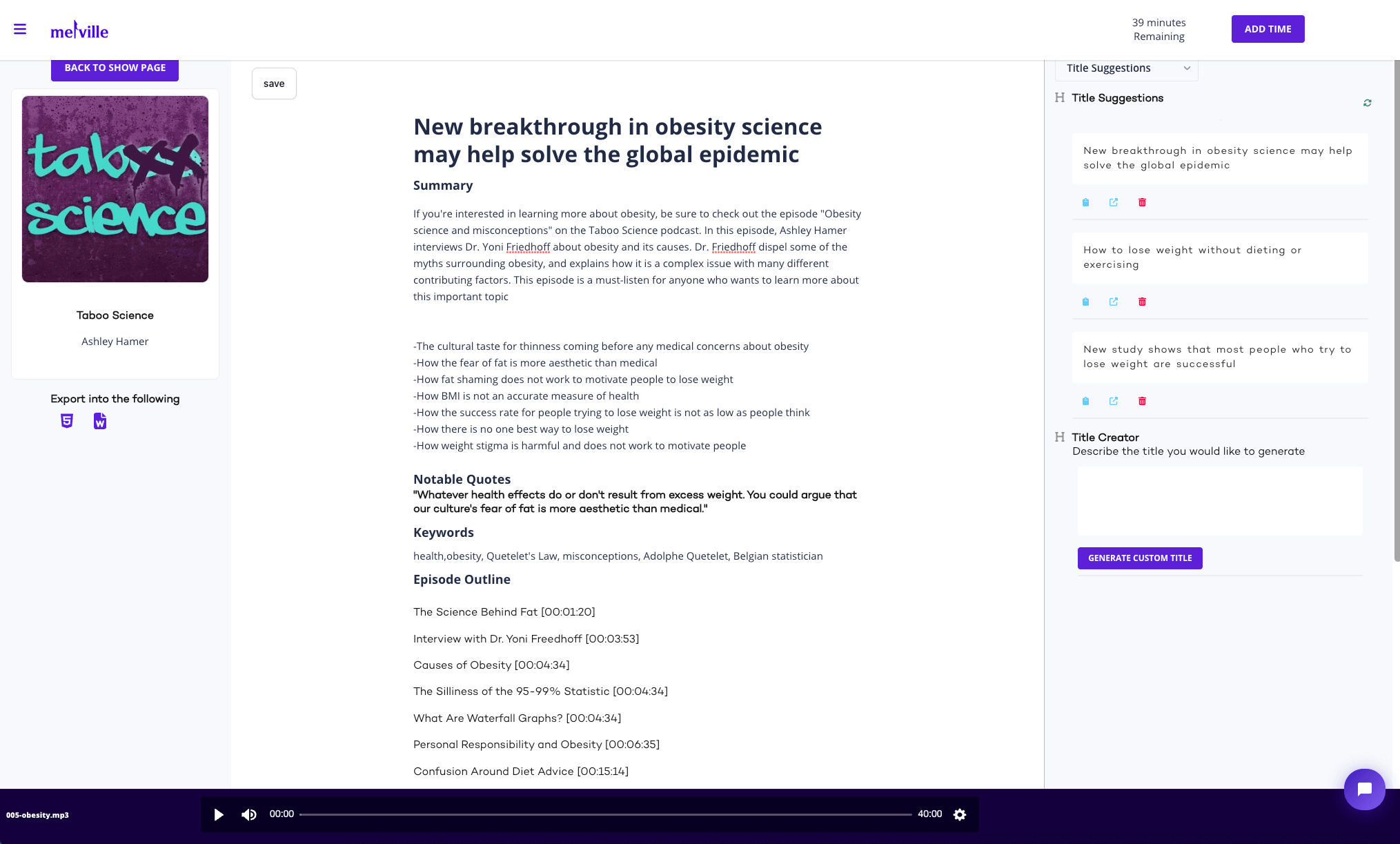Screen dimensions: 1400x844
Task: Click the Title Creator description input field
Action: 1219,500
